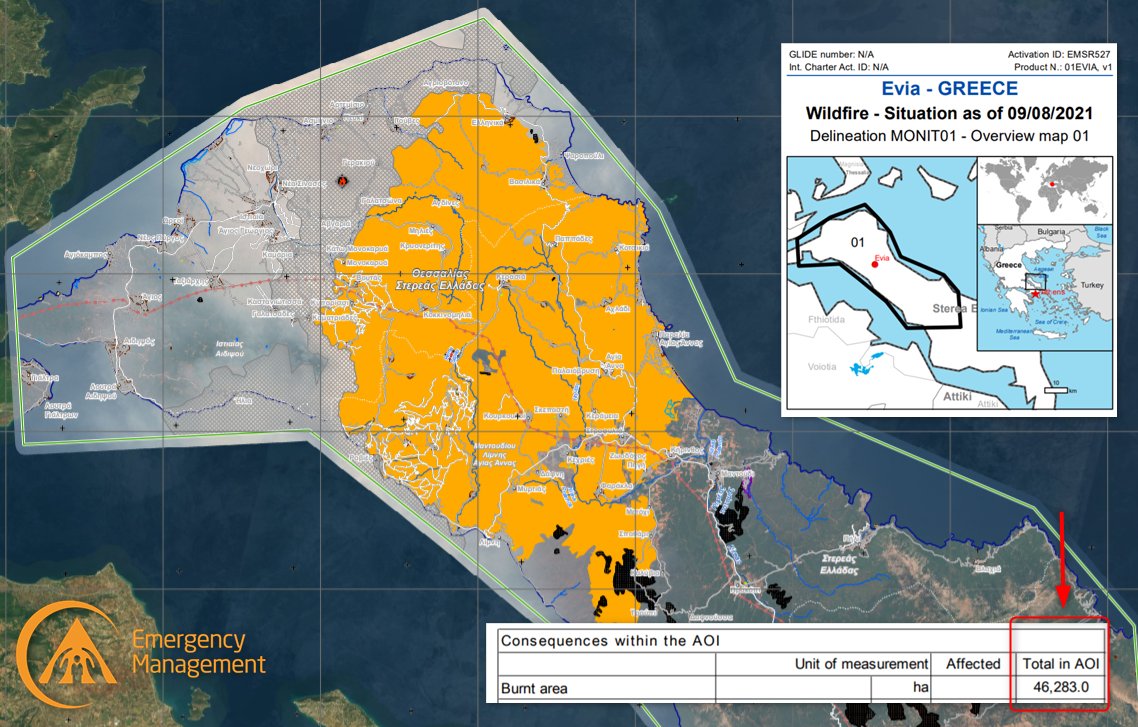Click the 'Κεχριές' village label
Image resolution: width=1138 pixels, height=727 pixels.
pyautogui.click(x=581, y=459)
